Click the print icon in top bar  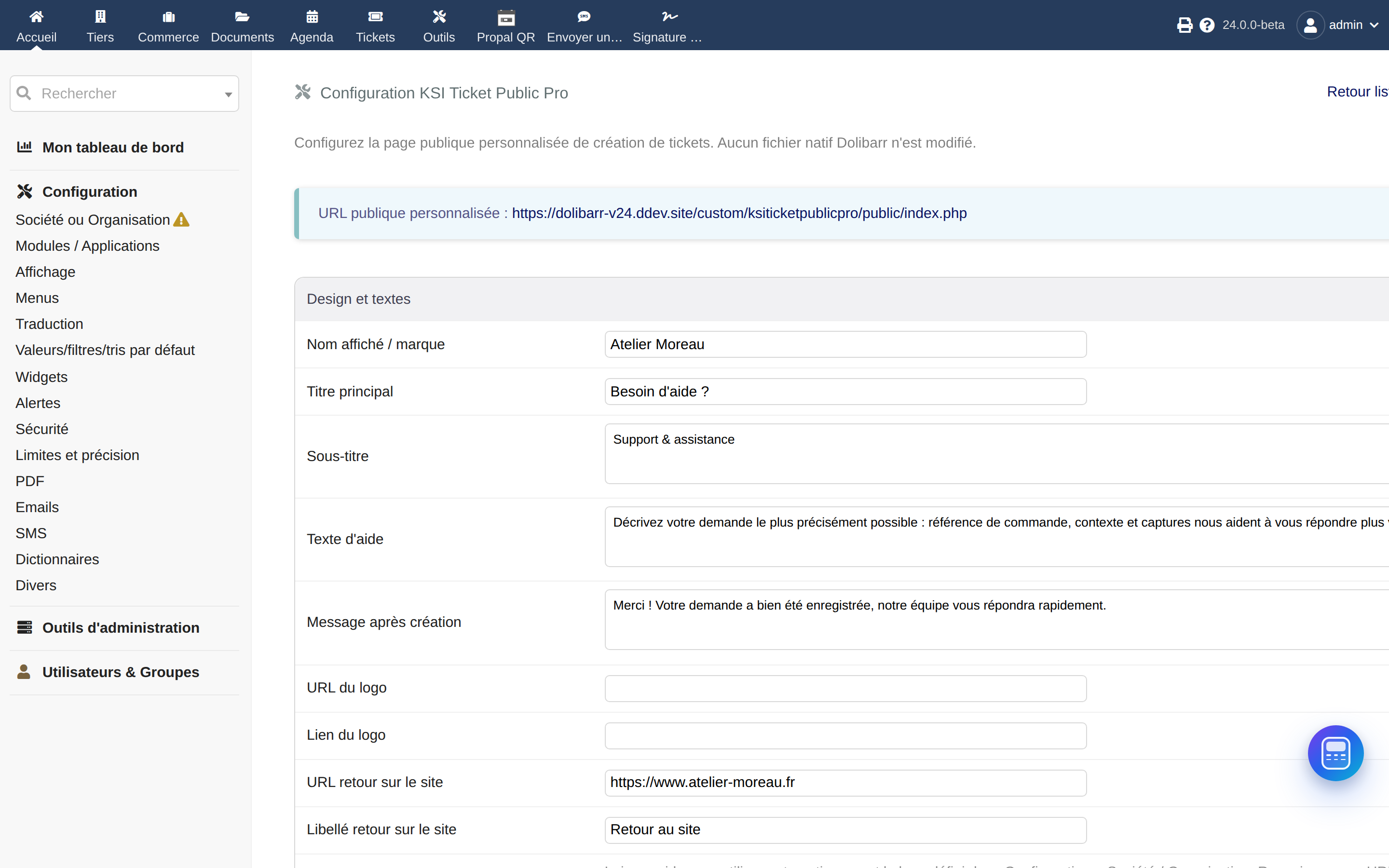[1184, 25]
